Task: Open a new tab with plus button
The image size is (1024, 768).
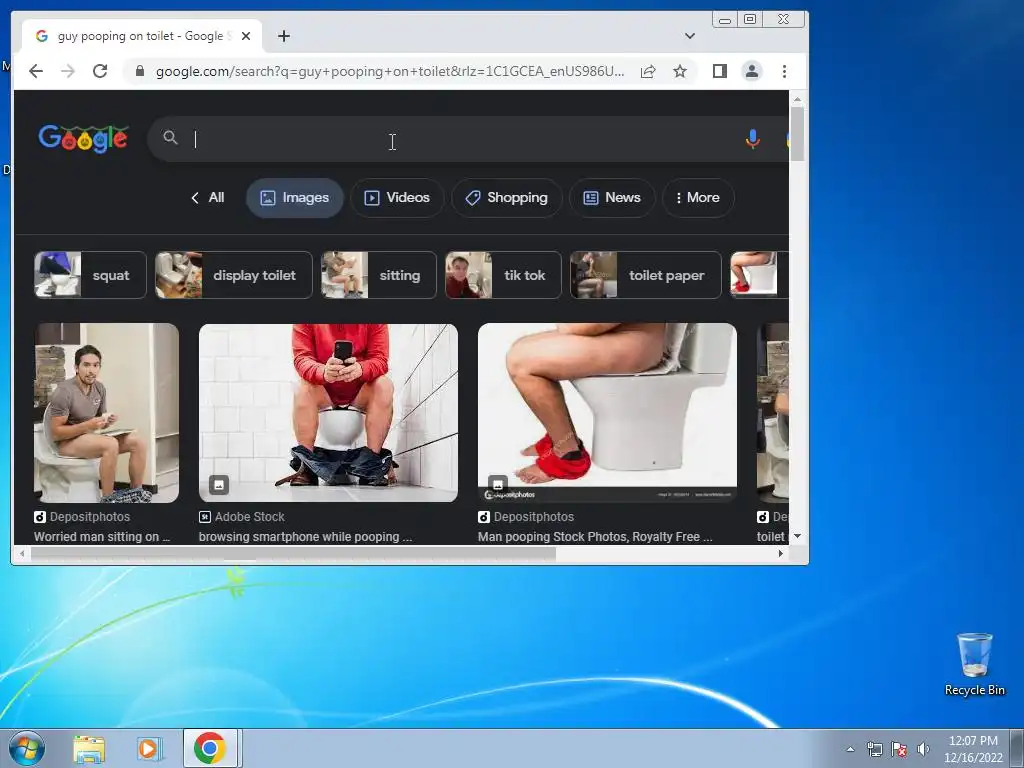Action: [x=283, y=36]
